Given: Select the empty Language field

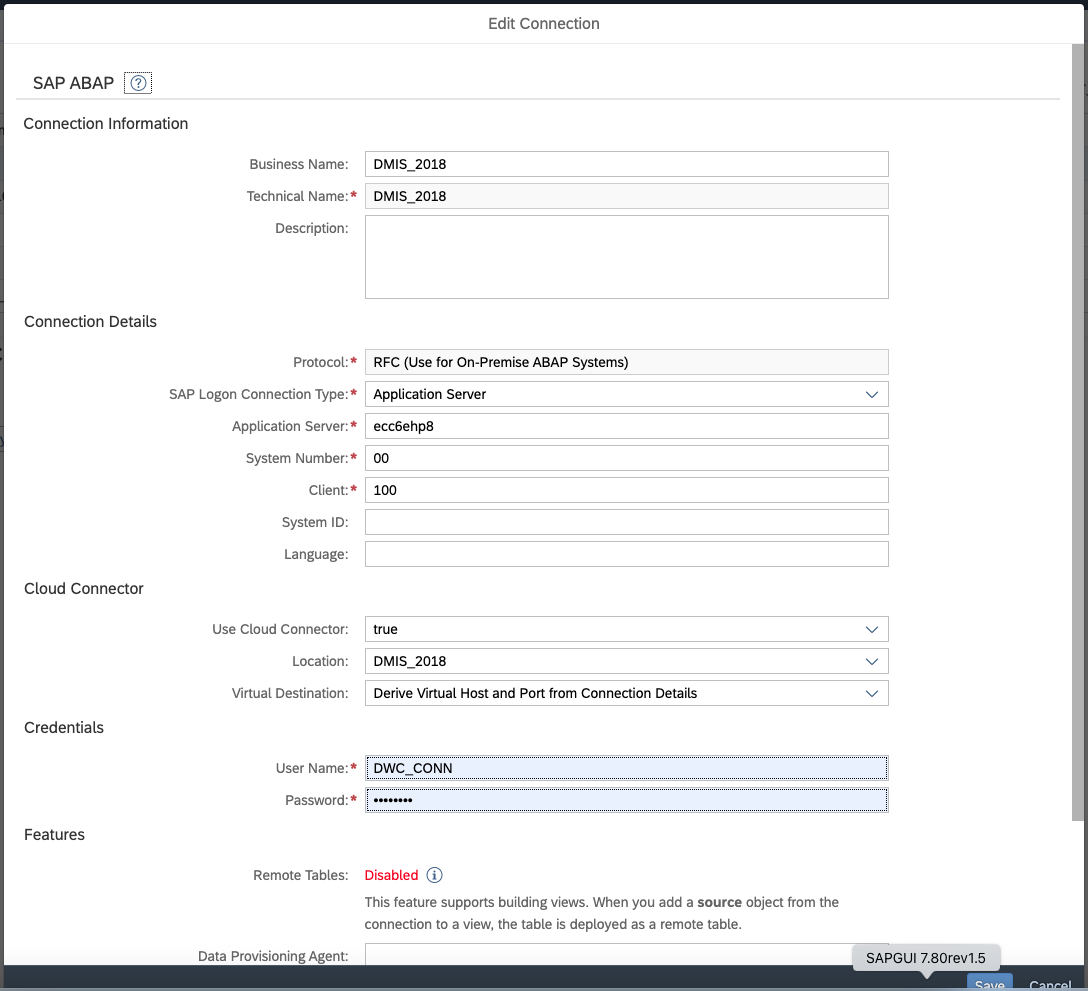Looking at the screenshot, I should [626, 554].
